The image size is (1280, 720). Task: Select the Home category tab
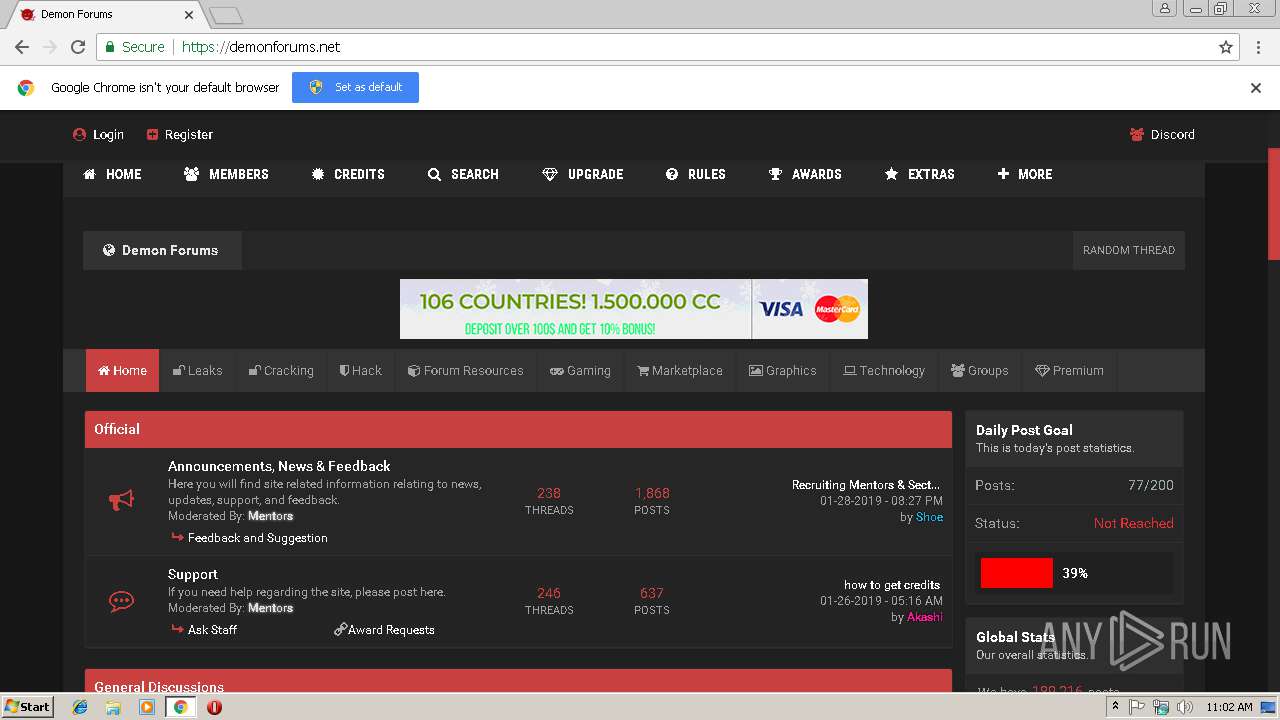tap(122, 370)
